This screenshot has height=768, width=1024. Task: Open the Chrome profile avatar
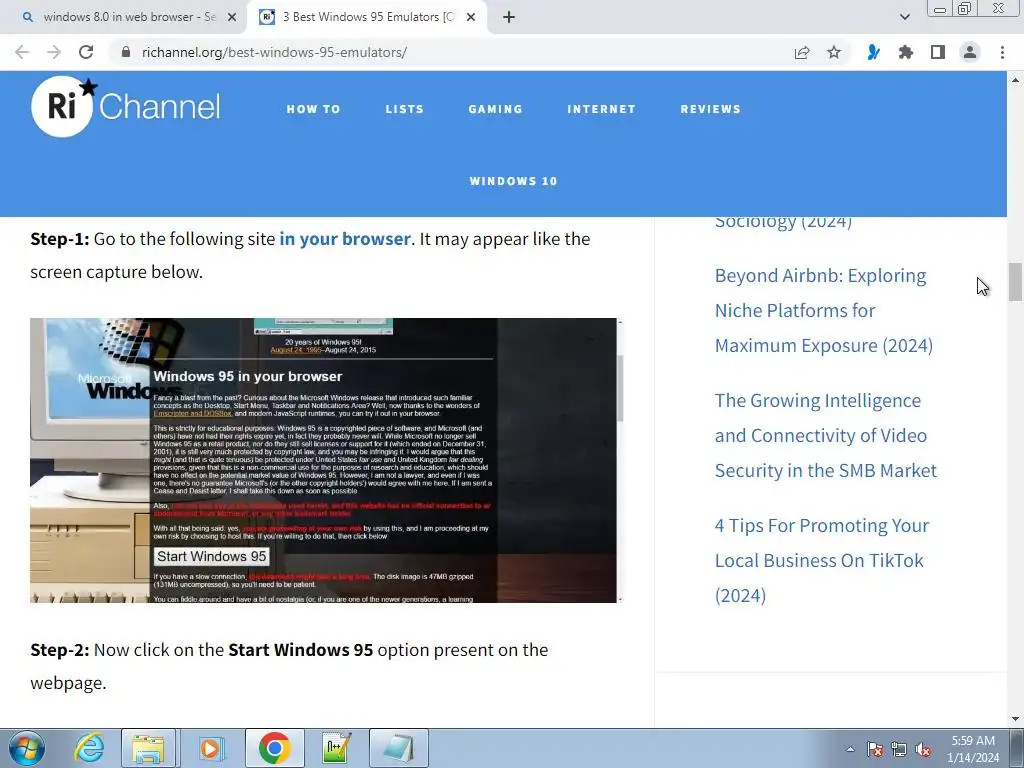coord(970,52)
